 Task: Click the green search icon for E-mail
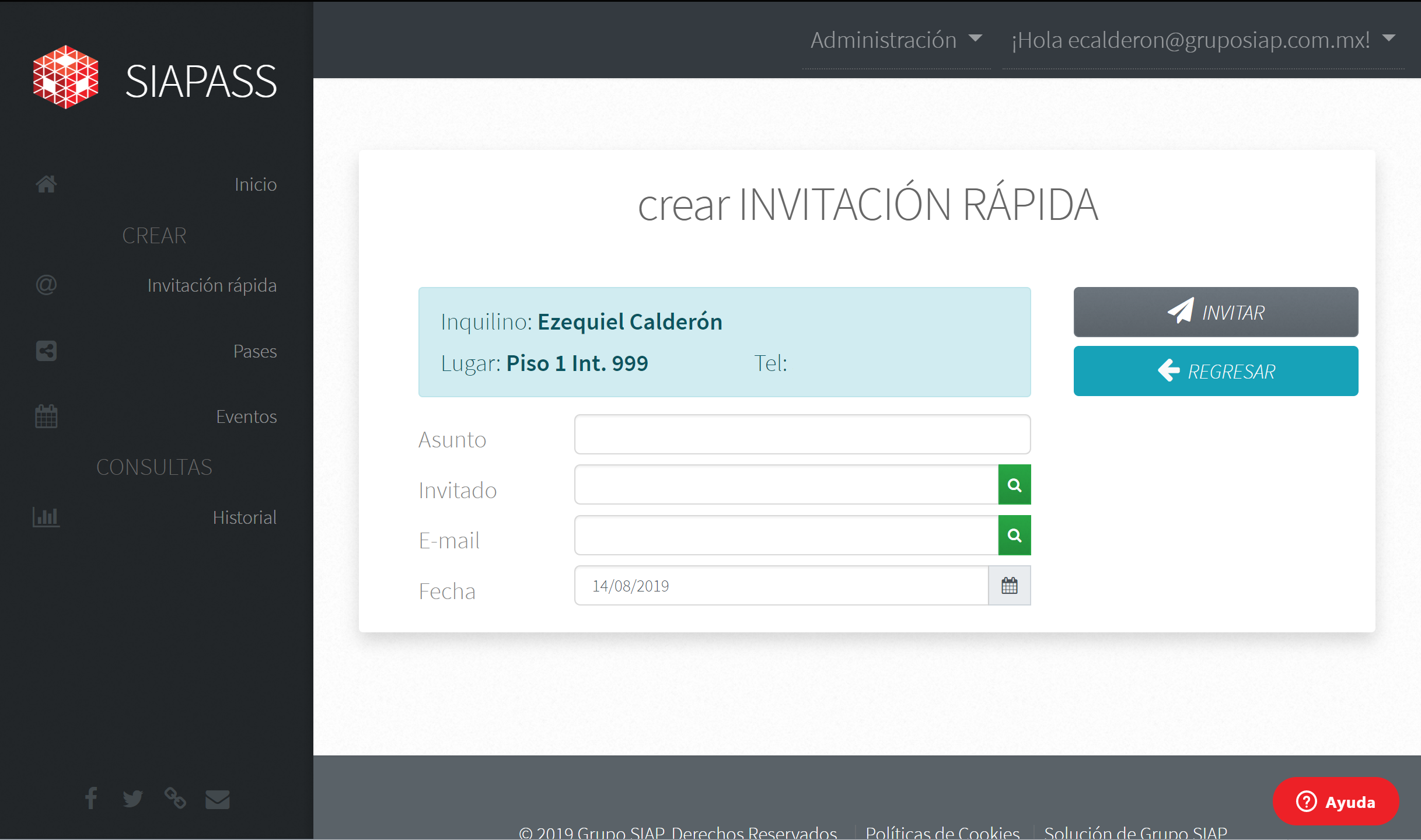[1015, 535]
